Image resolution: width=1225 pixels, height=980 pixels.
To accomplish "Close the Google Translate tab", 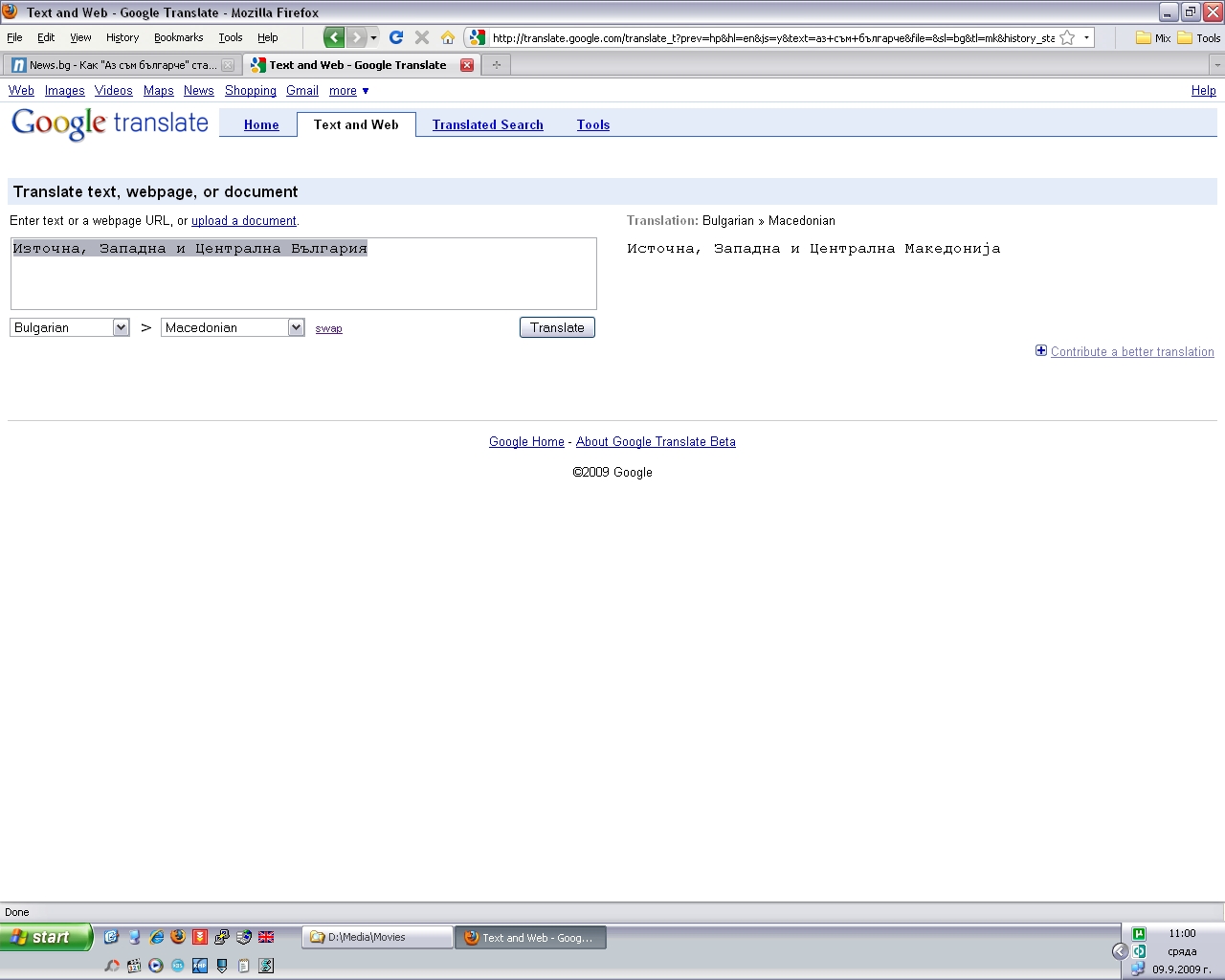I will (x=467, y=65).
